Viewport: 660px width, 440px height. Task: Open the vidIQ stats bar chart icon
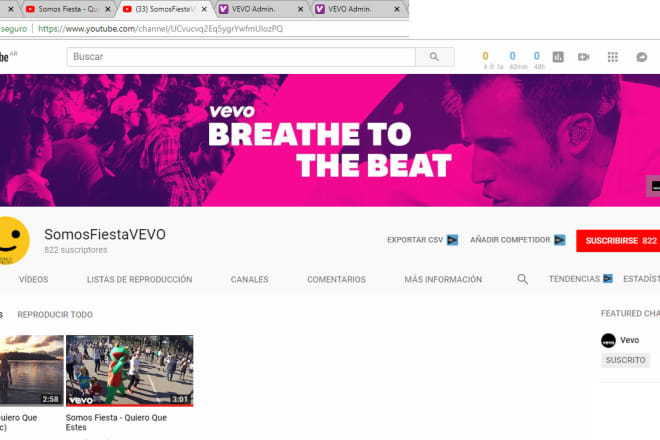tap(558, 57)
